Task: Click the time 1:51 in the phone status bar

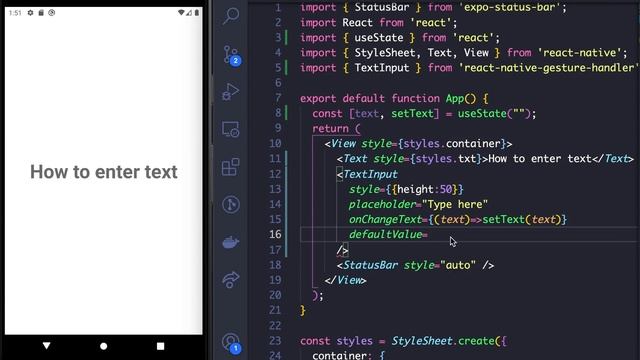Action: [15, 13]
